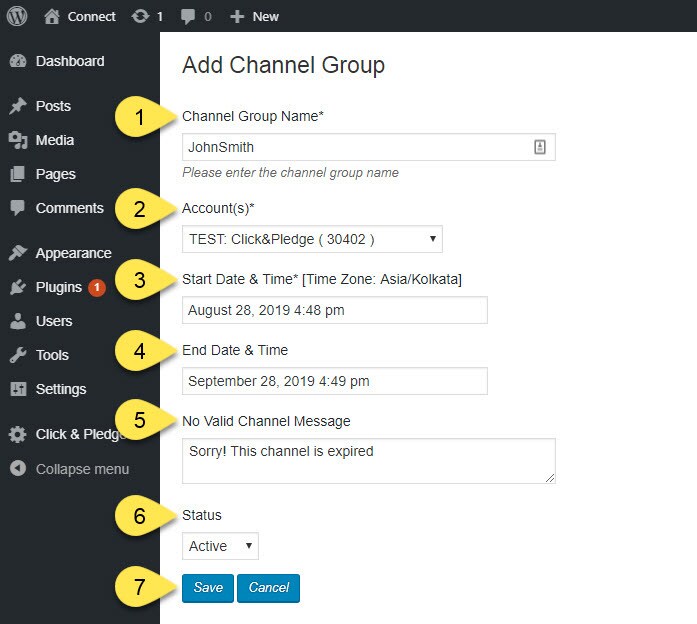
Task: Open the Connect home icon
Action: tap(52, 16)
